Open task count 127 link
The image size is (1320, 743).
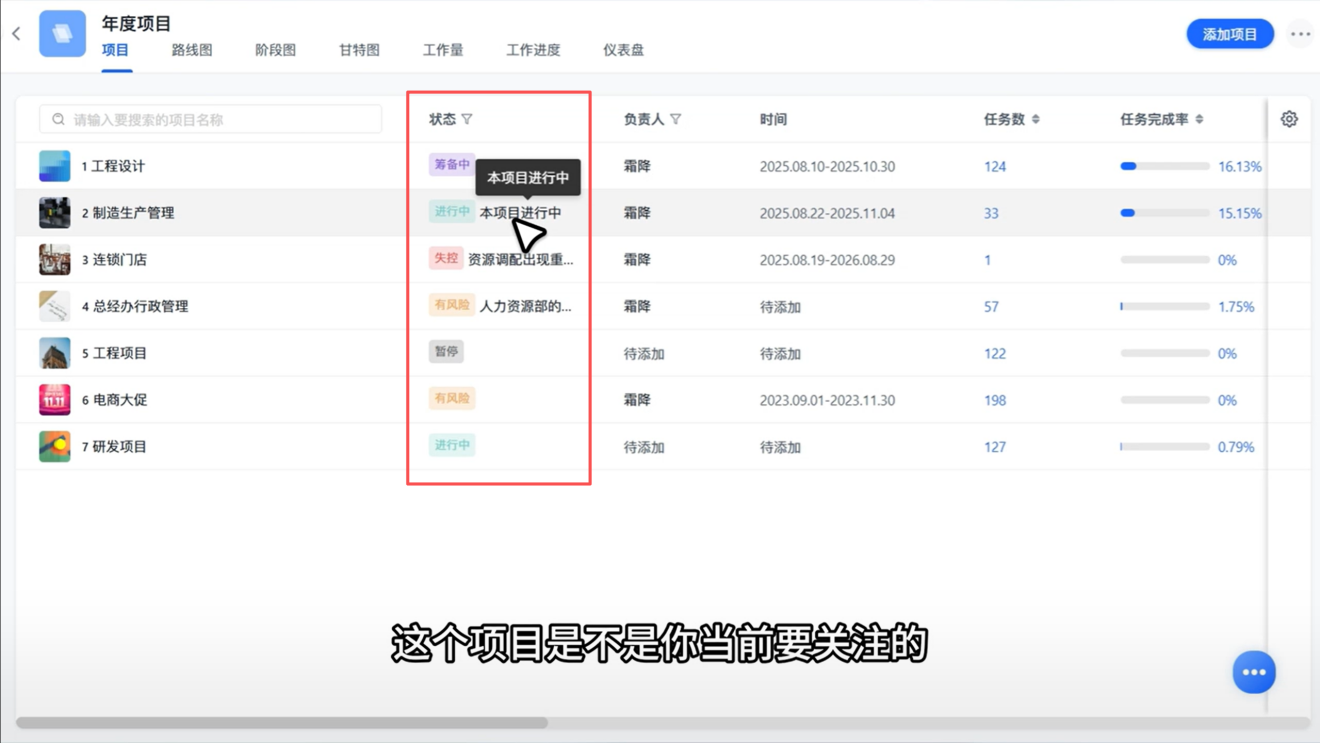tap(995, 447)
